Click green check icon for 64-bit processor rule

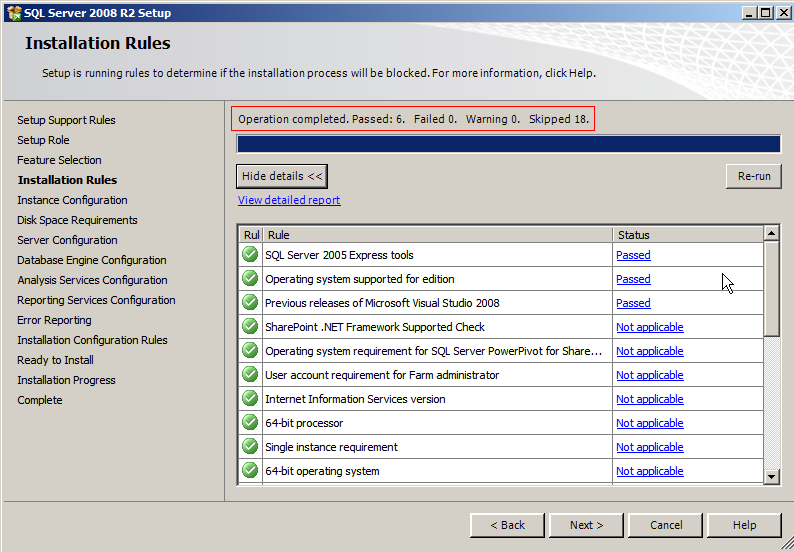250,422
